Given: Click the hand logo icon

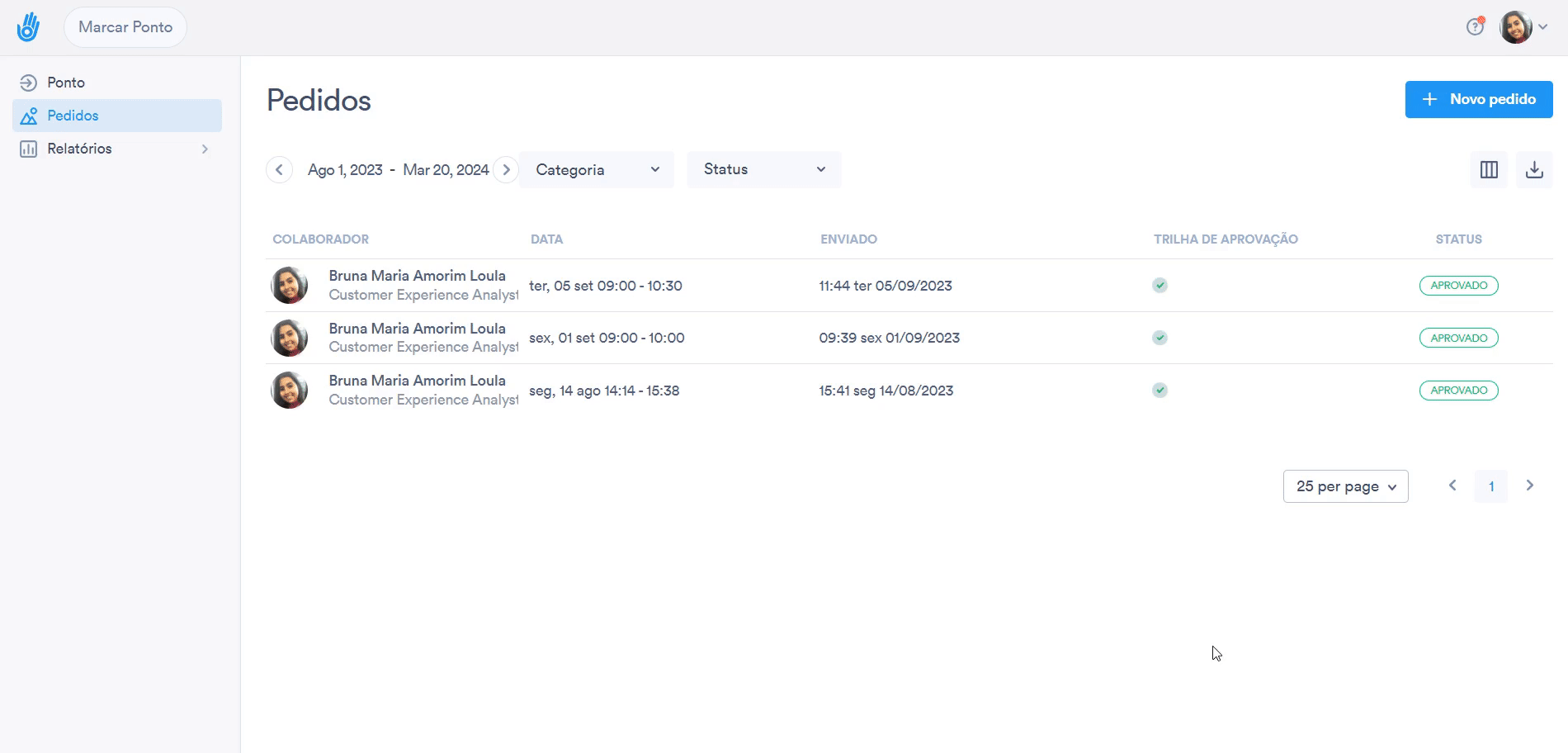Looking at the screenshot, I should point(28,27).
